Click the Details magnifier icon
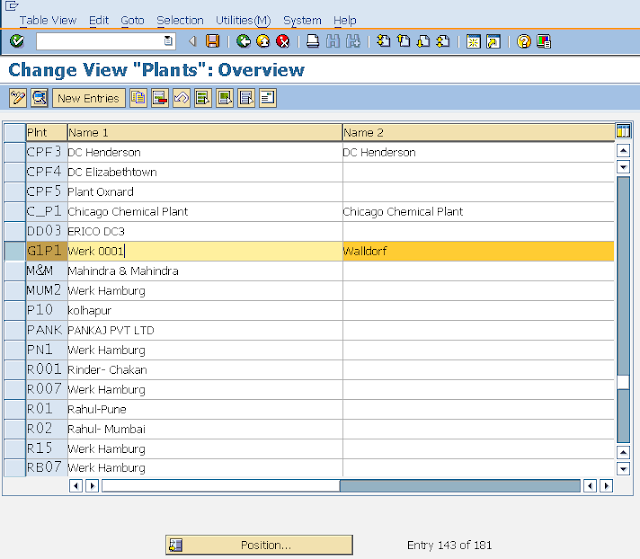640x559 pixels. point(40,98)
